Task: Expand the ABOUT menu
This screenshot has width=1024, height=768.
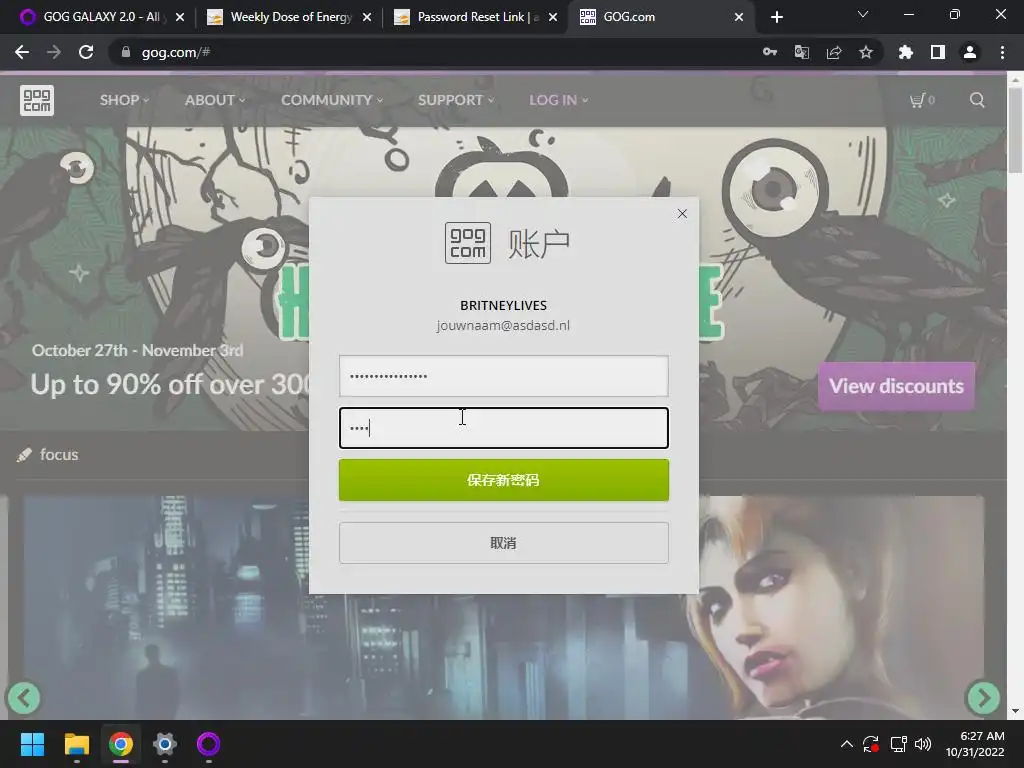Action: point(215,100)
